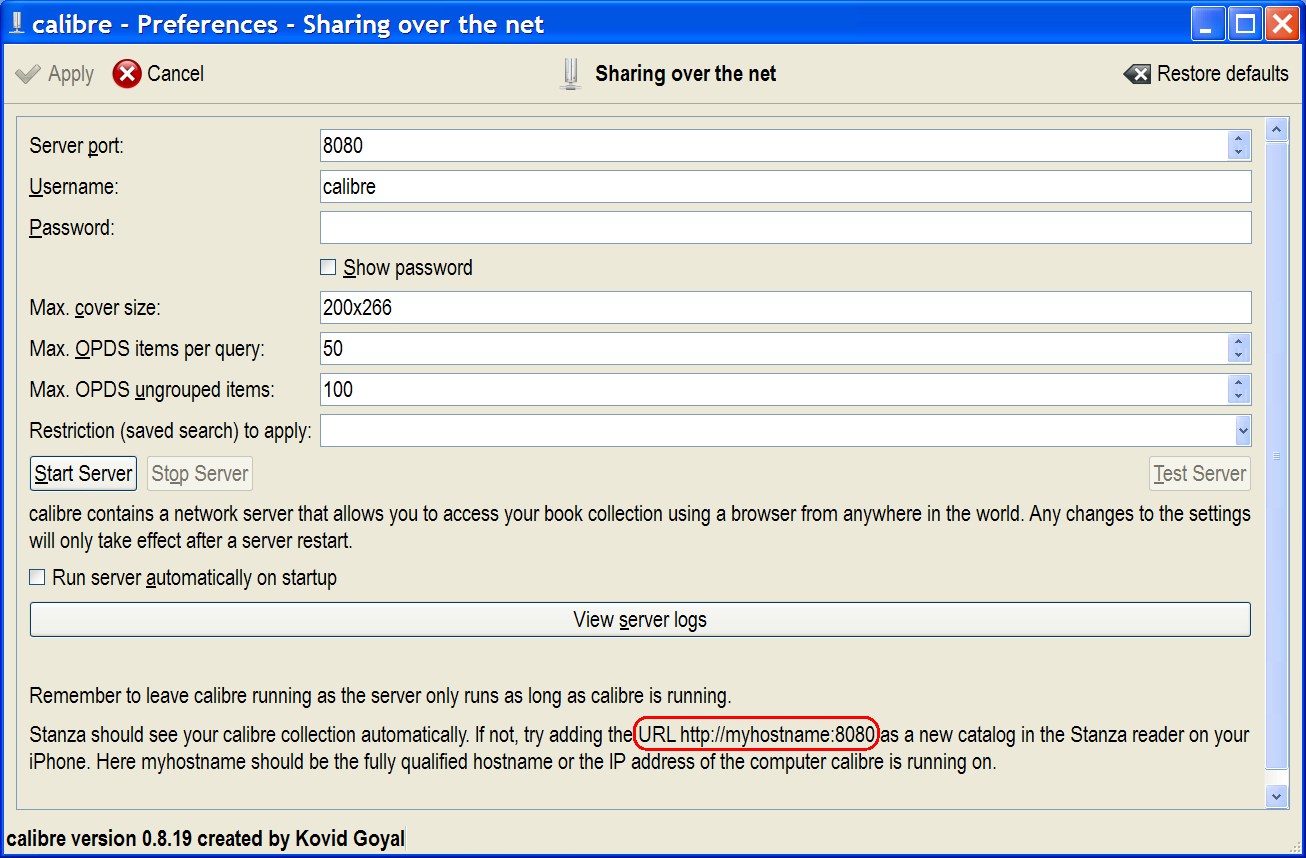This screenshot has height=858, width=1306.
Task: Decrease the Server port value with down arrow
Action: point(1239,153)
